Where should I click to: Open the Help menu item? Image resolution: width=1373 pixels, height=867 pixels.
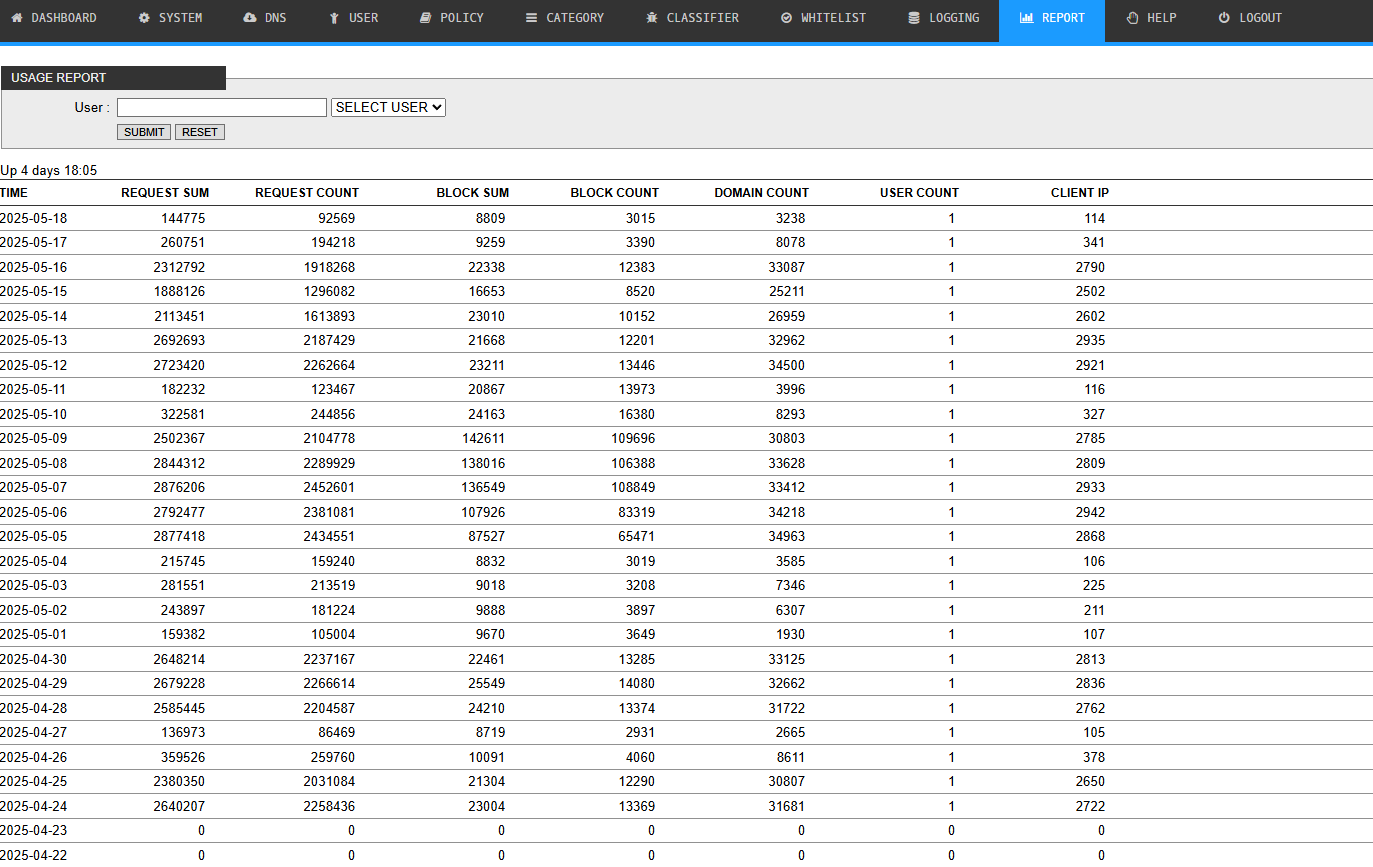point(1151,18)
